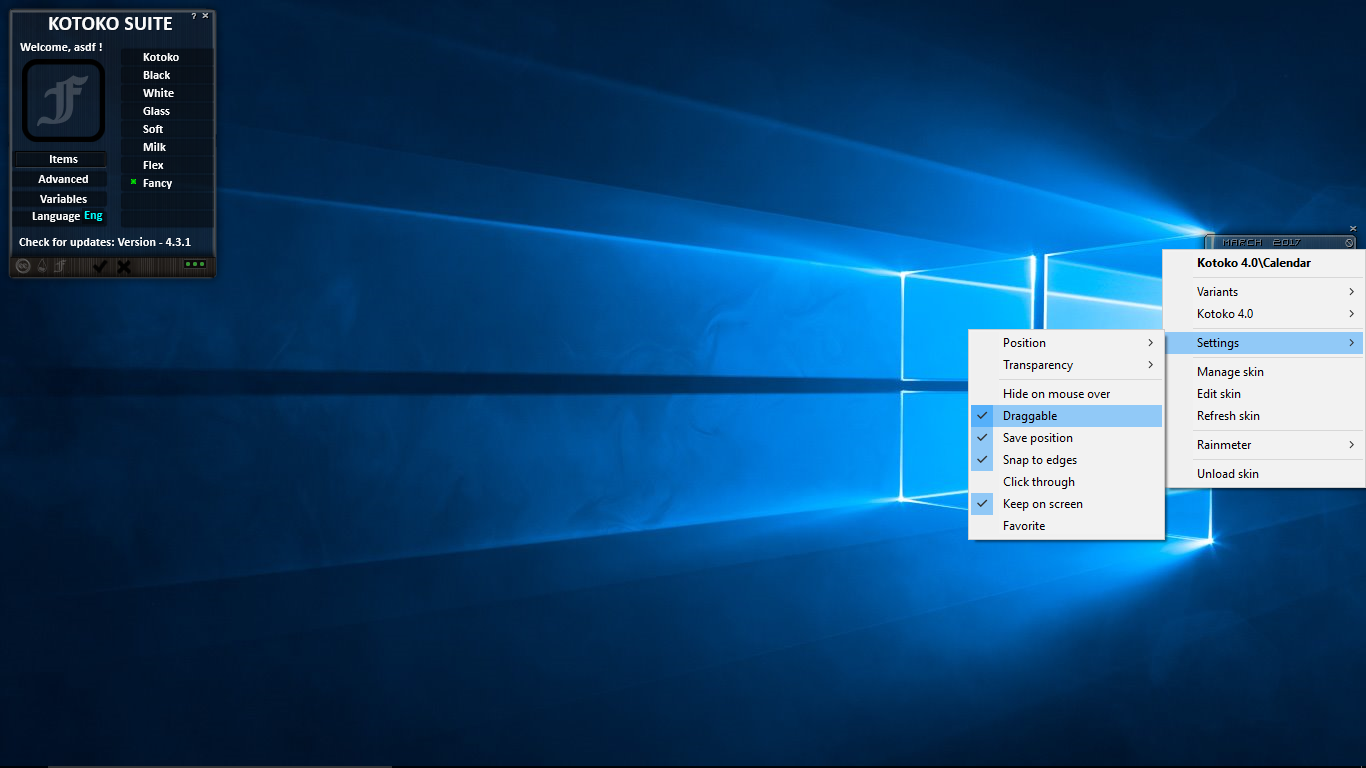Switch language using the Eng toggle
This screenshot has width=1366, height=768.
click(93, 216)
